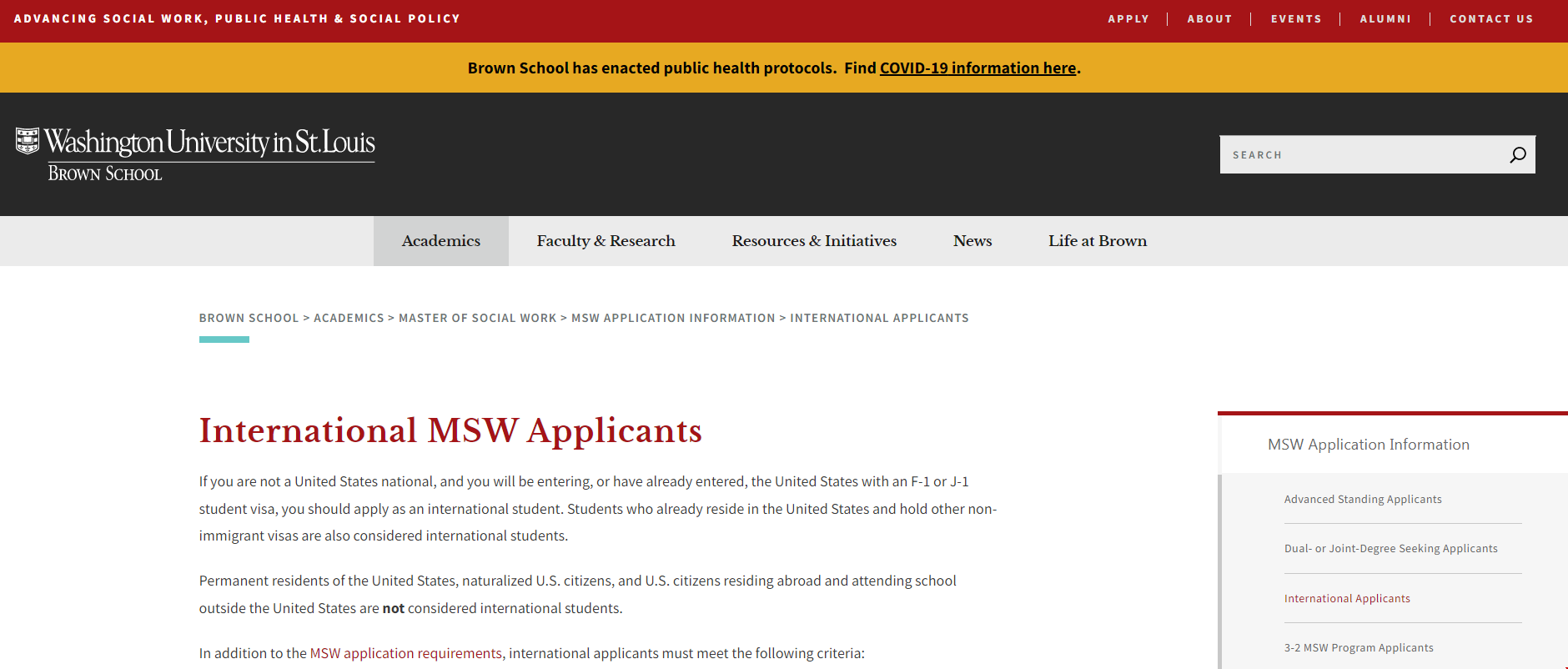Click the Washington University shield logo

pyautogui.click(x=28, y=141)
